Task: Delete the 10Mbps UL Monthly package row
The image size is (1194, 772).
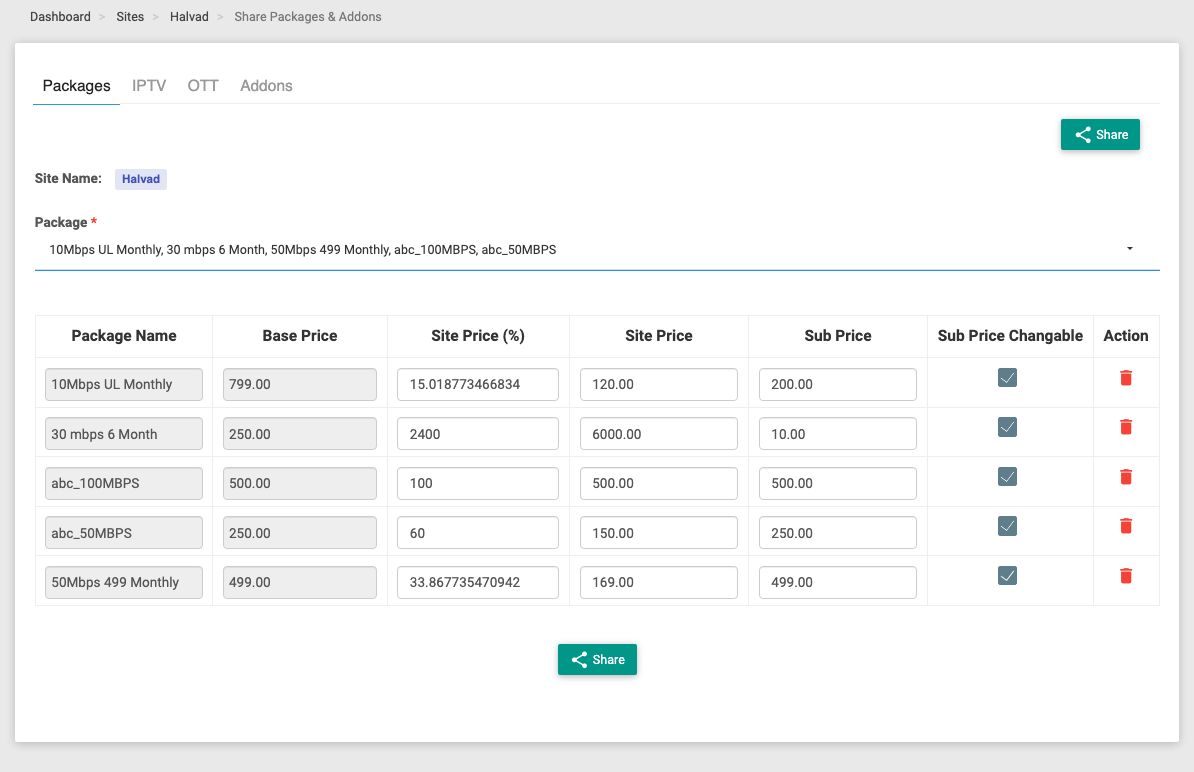Action: 1125,378
